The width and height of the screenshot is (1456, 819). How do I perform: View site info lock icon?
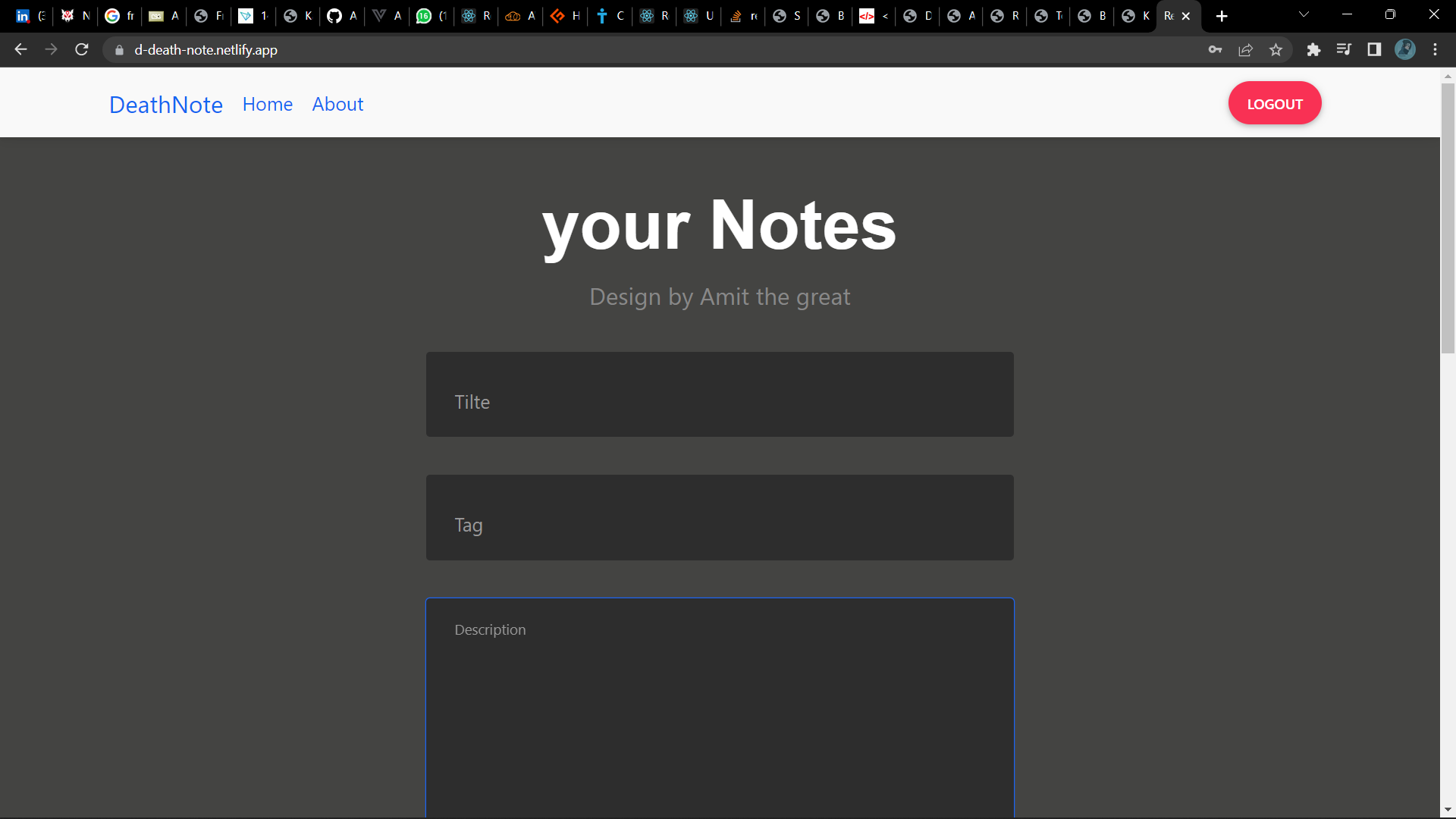(119, 50)
